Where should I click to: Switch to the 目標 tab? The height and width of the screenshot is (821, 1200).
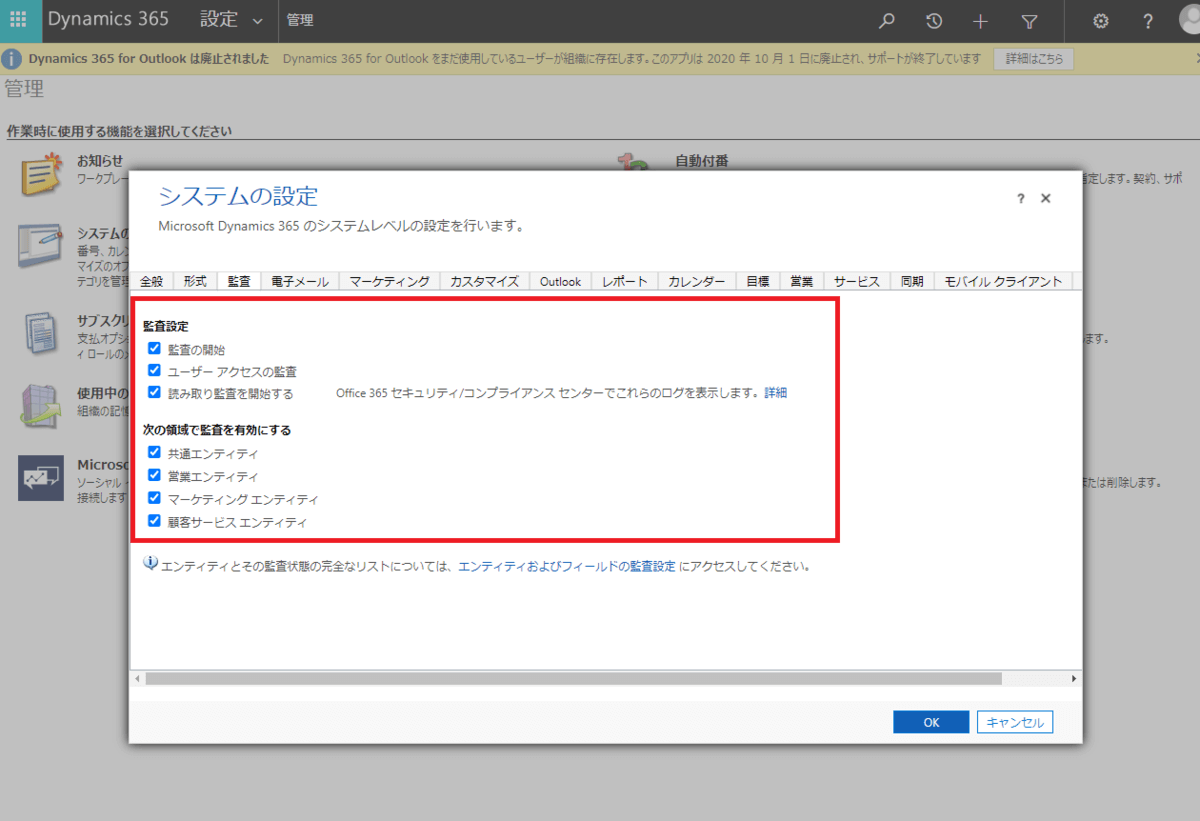point(757,281)
